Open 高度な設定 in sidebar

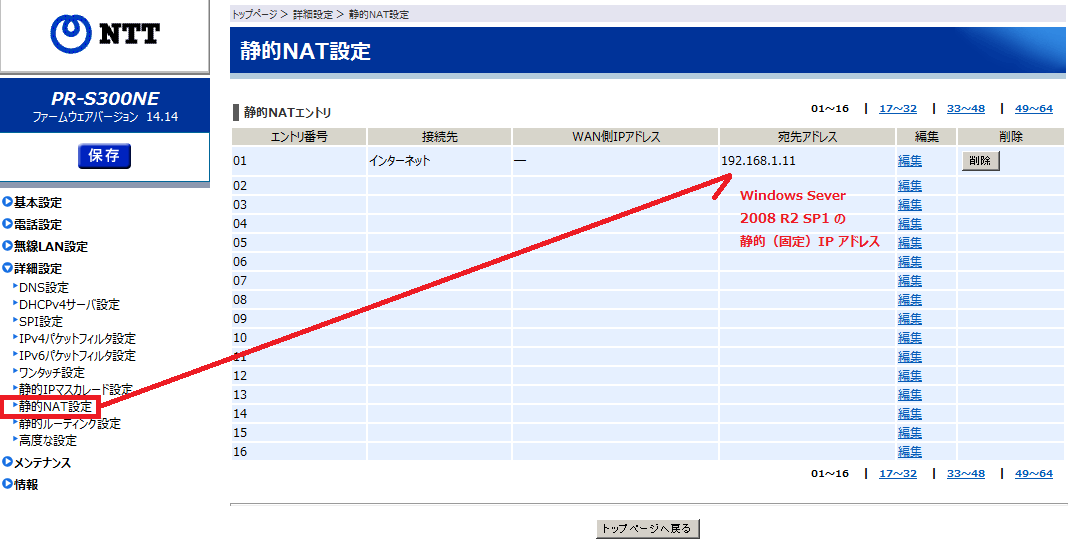pyautogui.click(x=47, y=441)
